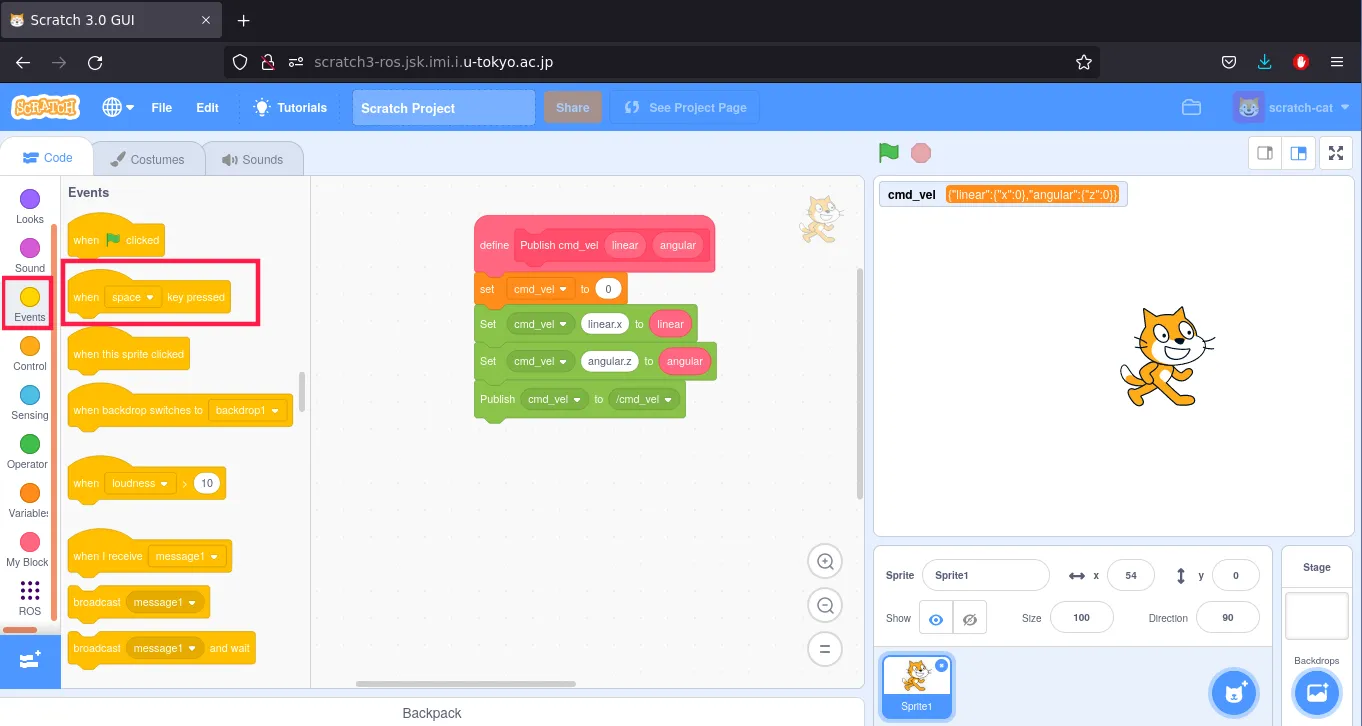The height and width of the screenshot is (726, 1362).
Task: Click the Choose a Sprite cat button
Action: 1235,691
